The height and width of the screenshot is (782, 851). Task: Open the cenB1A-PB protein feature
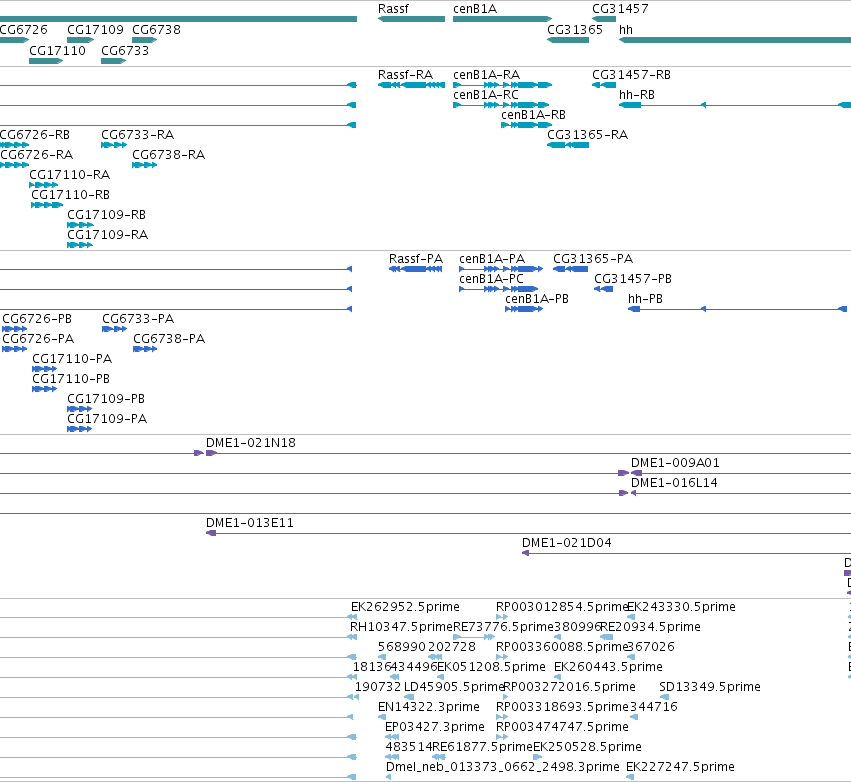524,309
